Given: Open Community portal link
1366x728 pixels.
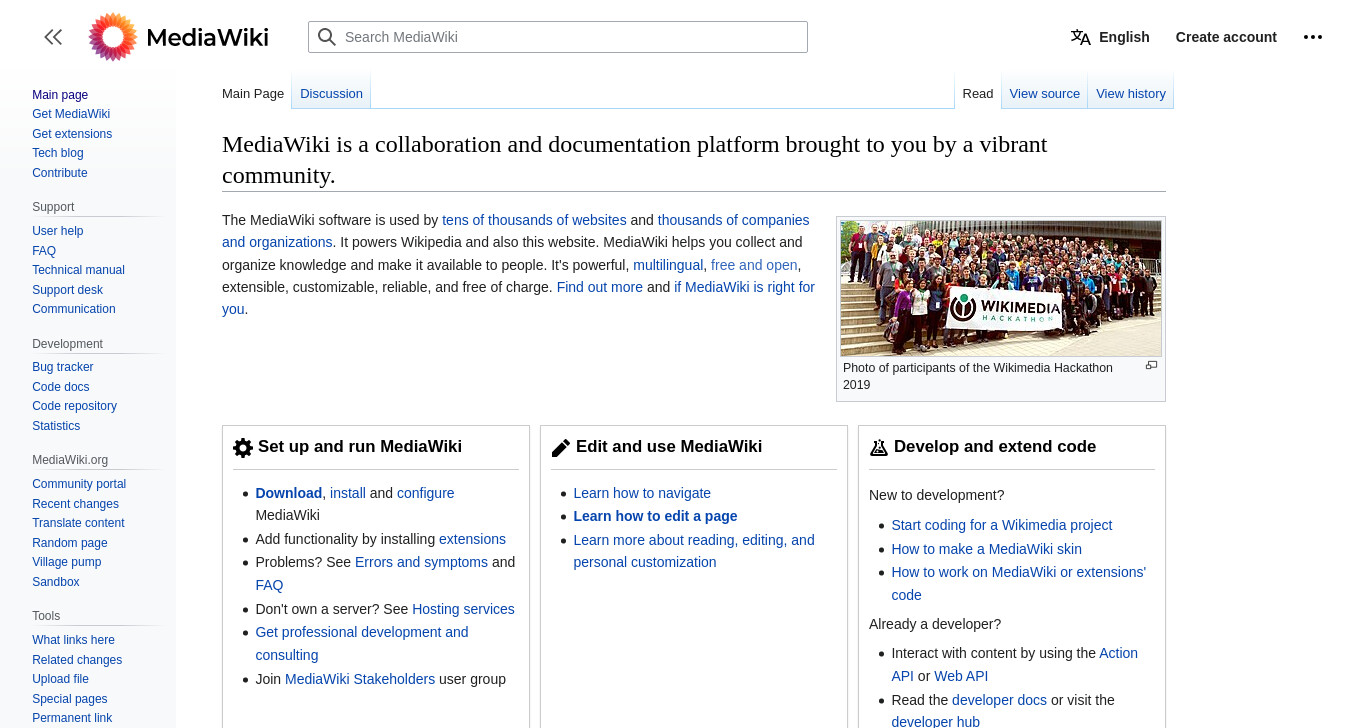Looking at the screenshot, I should (79, 484).
